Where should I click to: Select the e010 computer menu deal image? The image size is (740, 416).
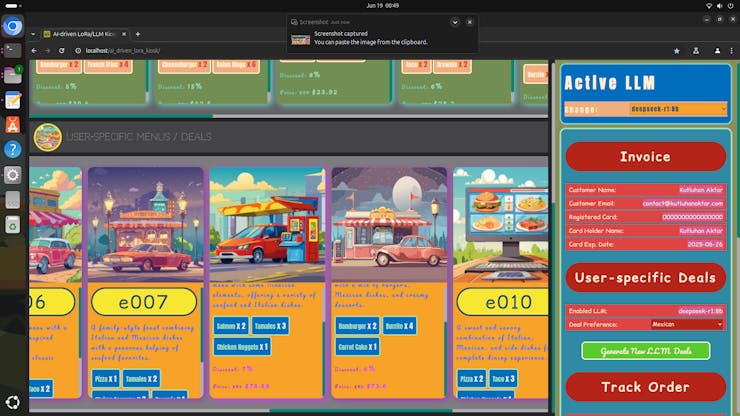tap(501, 224)
